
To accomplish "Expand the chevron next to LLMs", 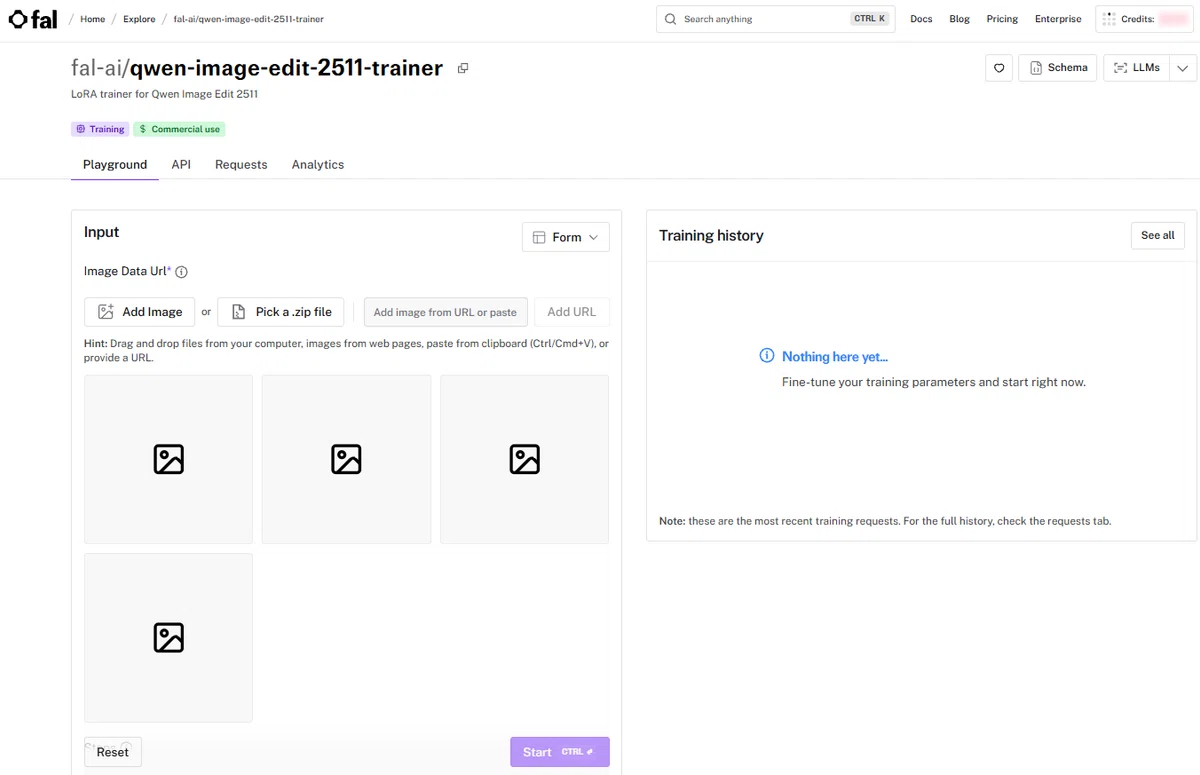I will [x=1183, y=68].
